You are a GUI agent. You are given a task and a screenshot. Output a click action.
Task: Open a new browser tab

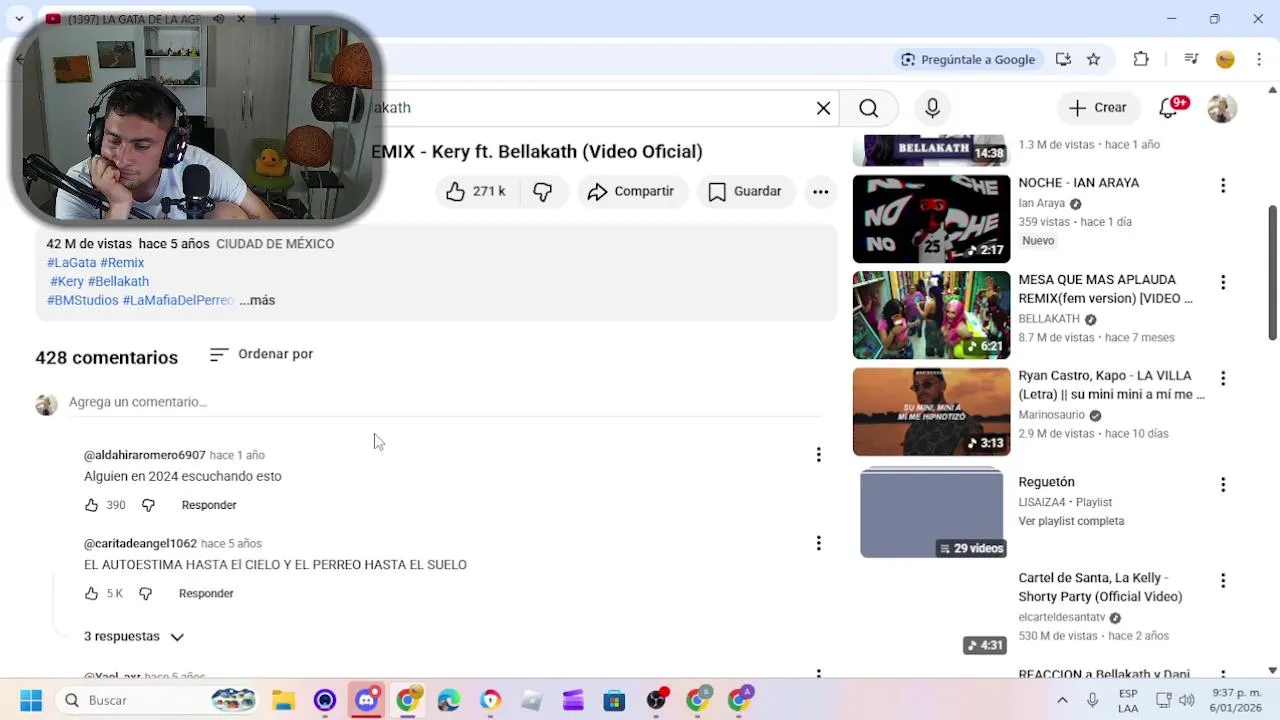[274, 19]
